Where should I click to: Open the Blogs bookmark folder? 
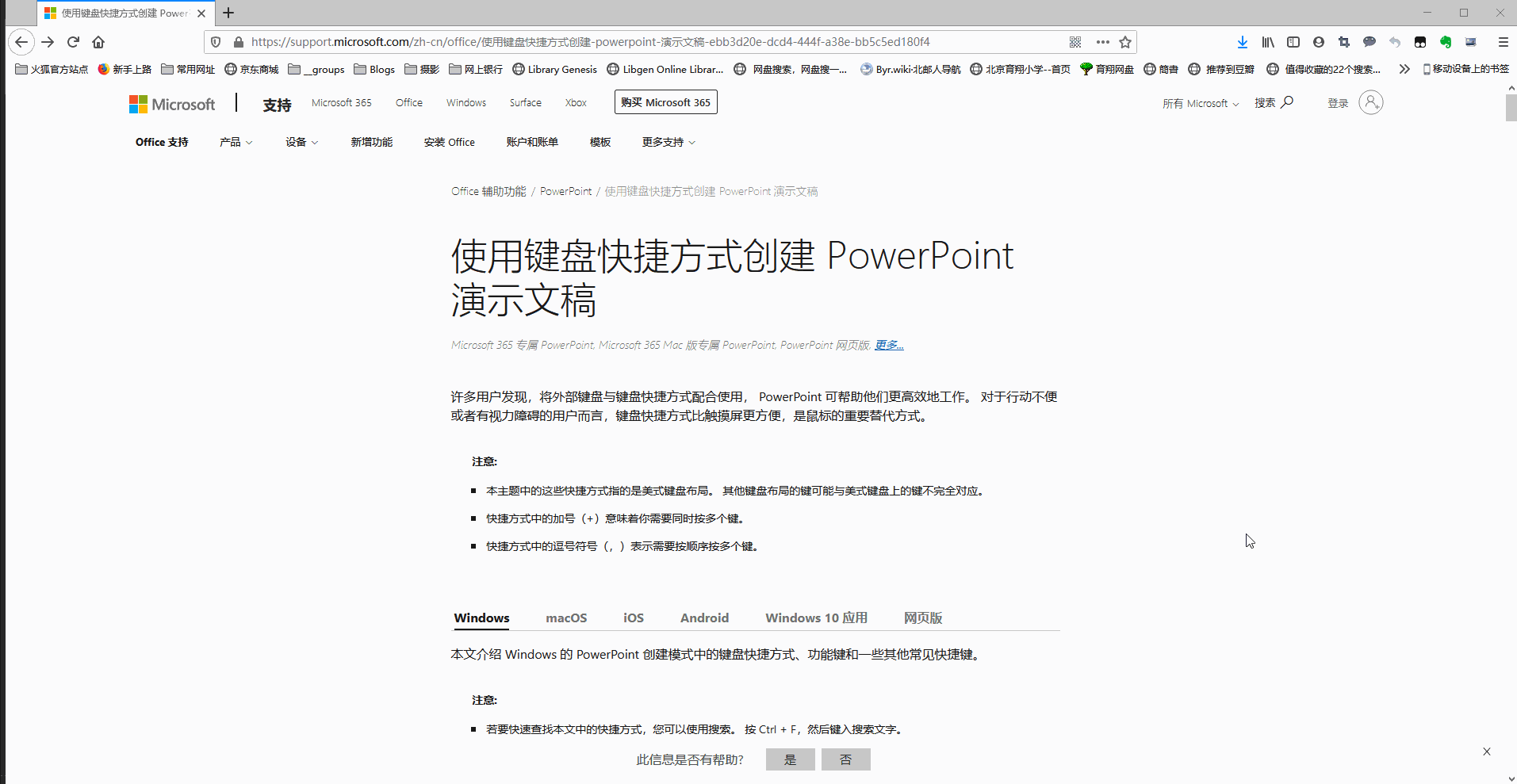(374, 69)
